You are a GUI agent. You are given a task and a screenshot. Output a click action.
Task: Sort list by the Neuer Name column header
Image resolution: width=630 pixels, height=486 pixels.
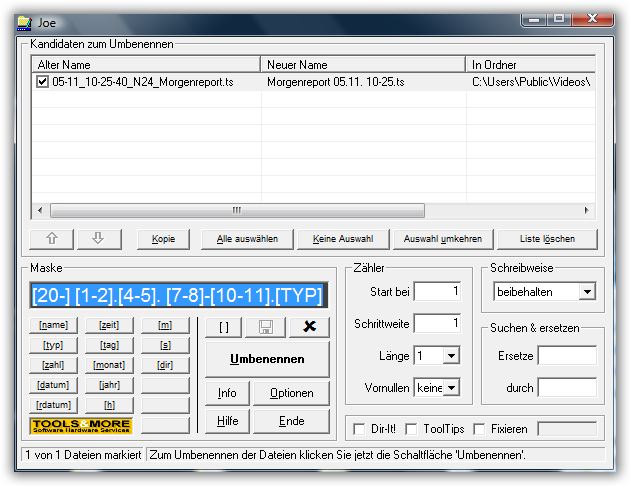click(x=363, y=64)
